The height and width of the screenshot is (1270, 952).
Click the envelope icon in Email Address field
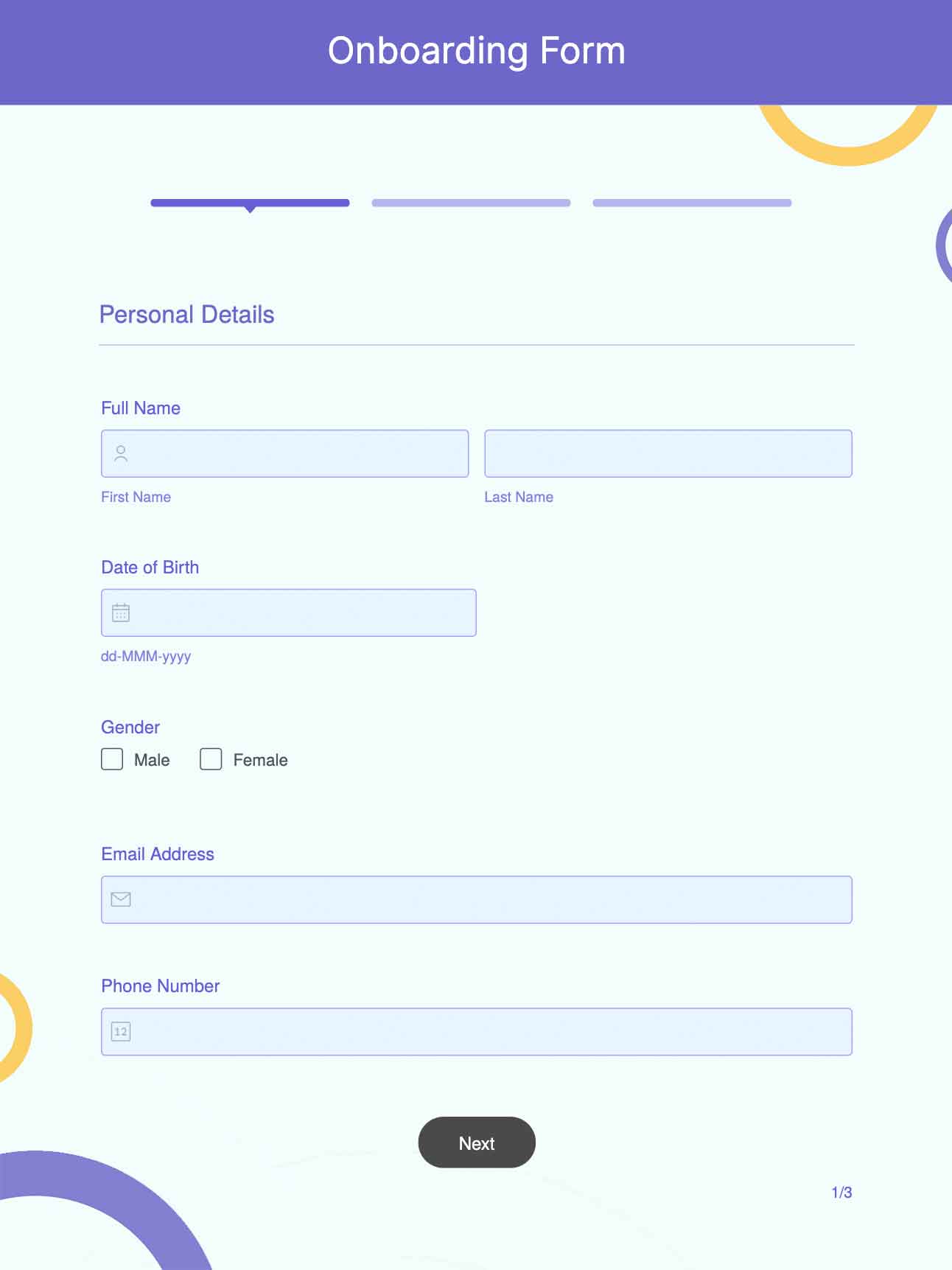[120, 899]
